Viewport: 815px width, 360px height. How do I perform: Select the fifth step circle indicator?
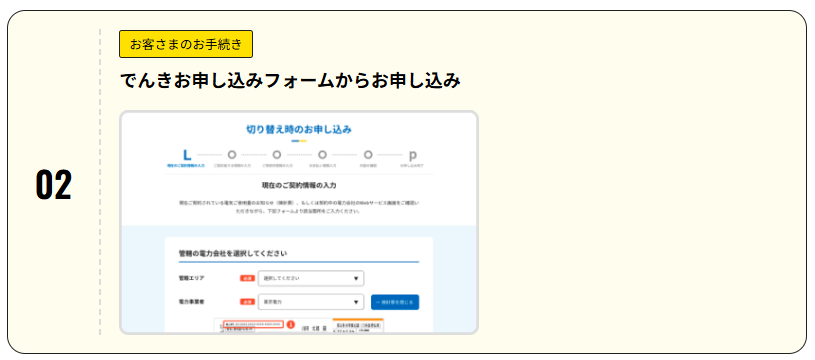368,155
